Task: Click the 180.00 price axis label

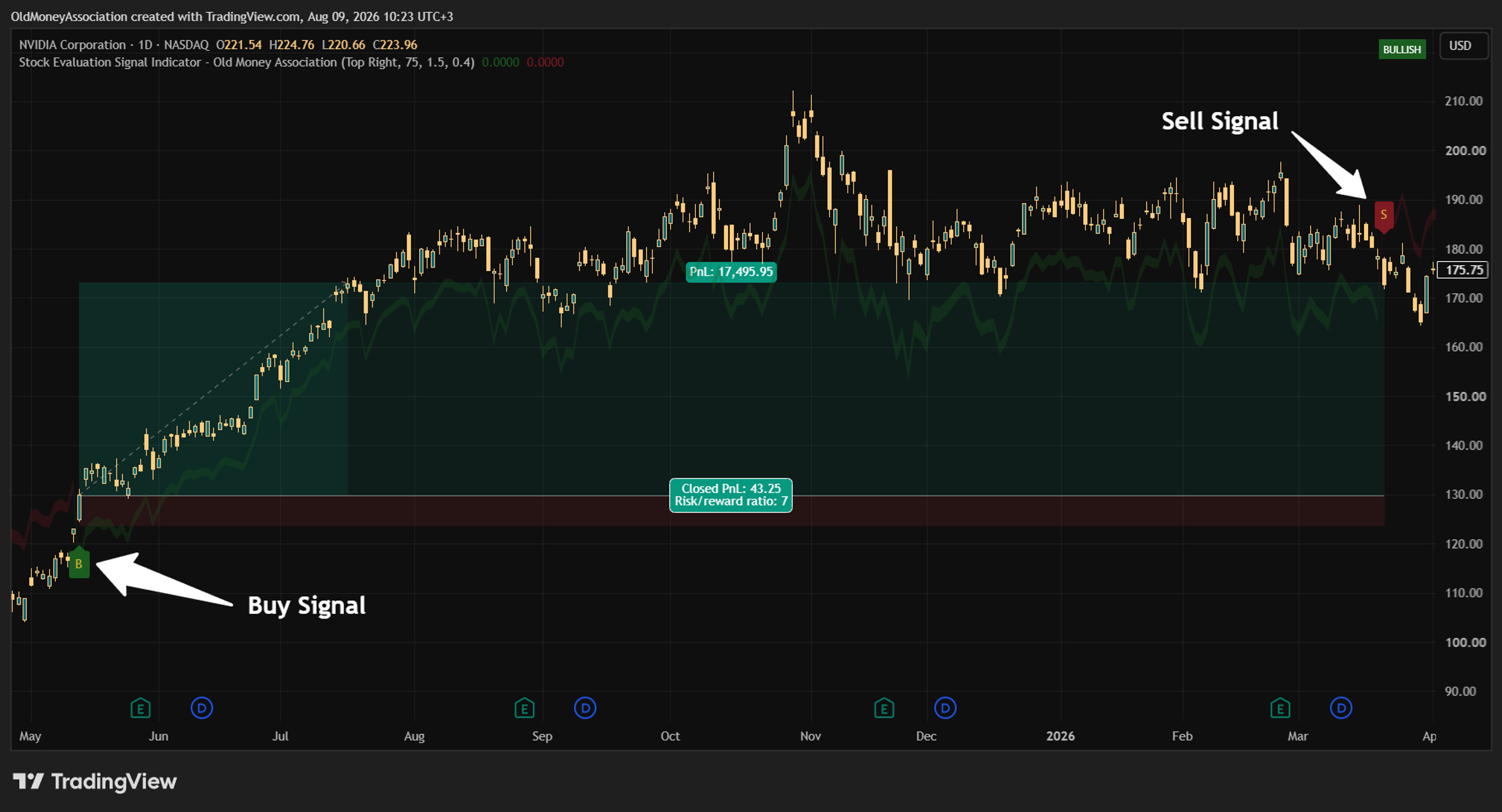Action: click(1464, 249)
